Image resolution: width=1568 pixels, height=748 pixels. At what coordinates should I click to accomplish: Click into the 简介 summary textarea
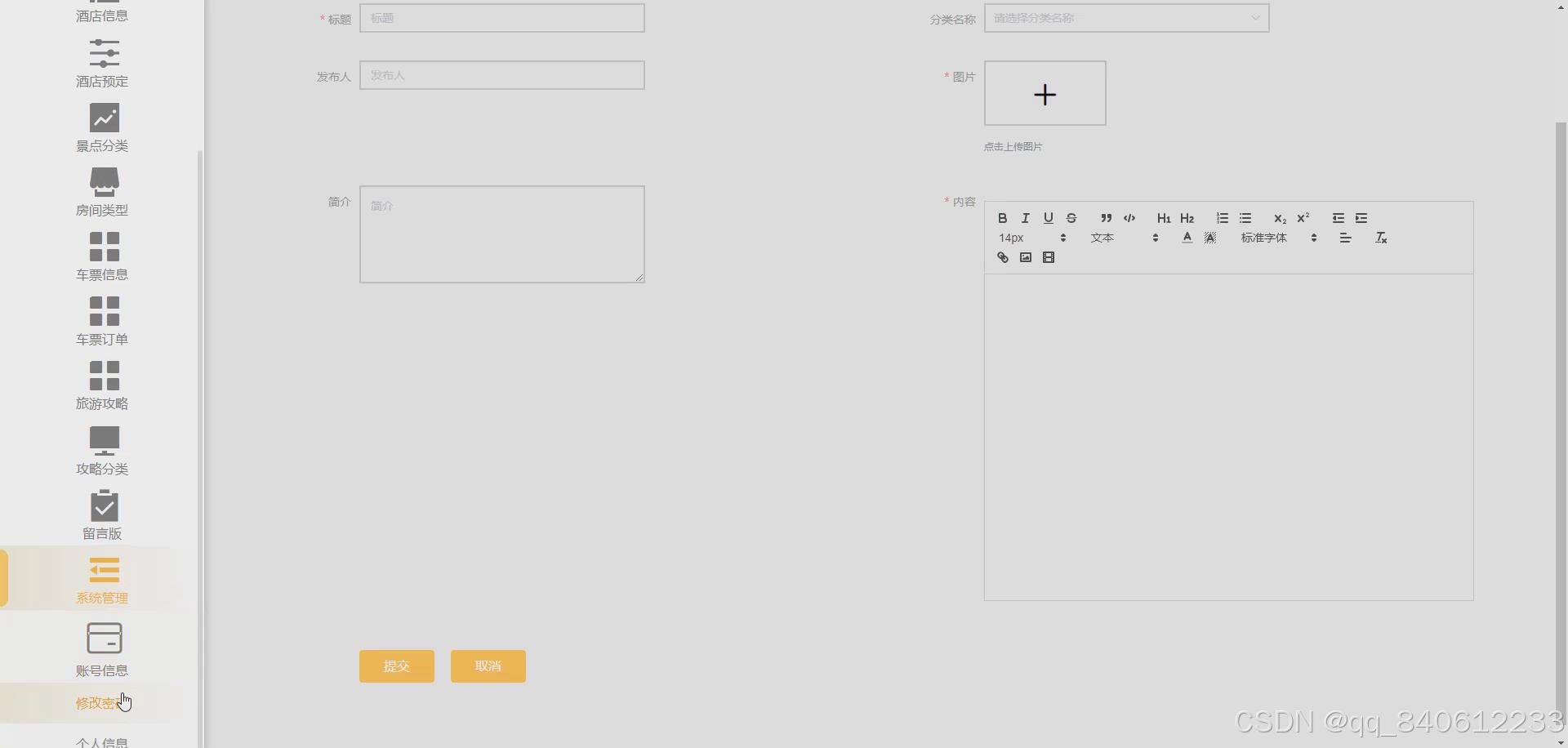[501, 234]
